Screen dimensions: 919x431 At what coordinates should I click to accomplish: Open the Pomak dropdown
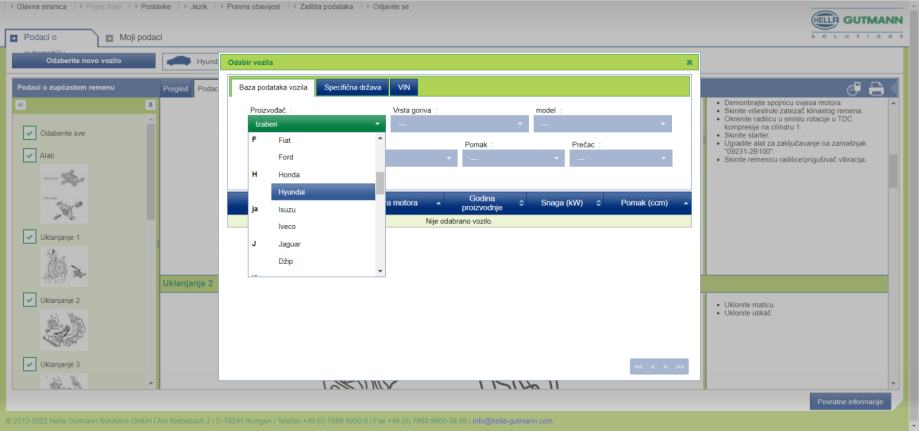(x=513, y=158)
